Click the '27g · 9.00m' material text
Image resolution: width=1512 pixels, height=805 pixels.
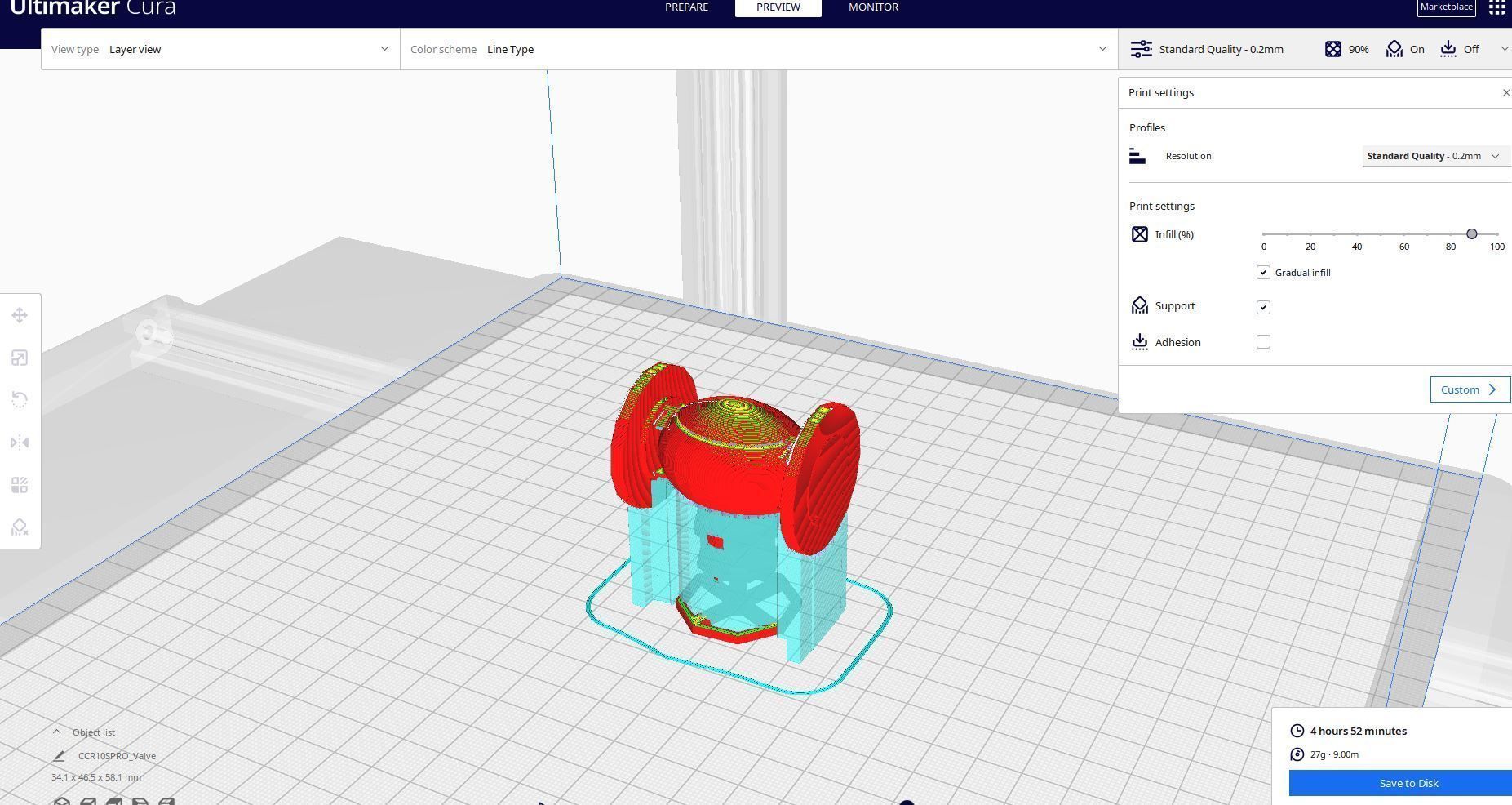1334,754
